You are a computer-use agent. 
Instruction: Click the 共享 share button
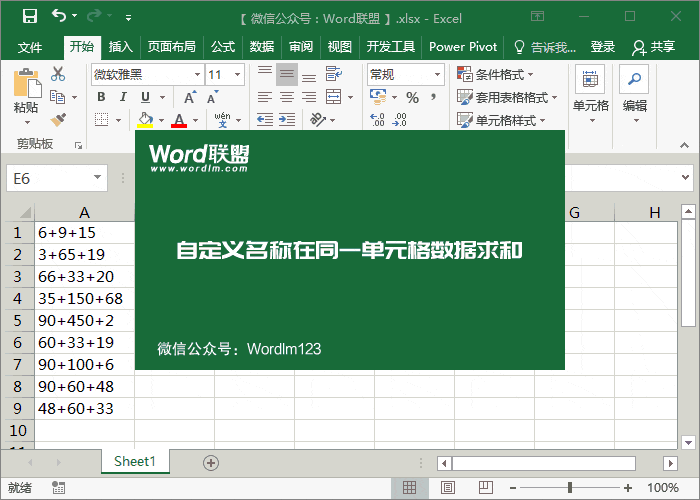point(654,47)
